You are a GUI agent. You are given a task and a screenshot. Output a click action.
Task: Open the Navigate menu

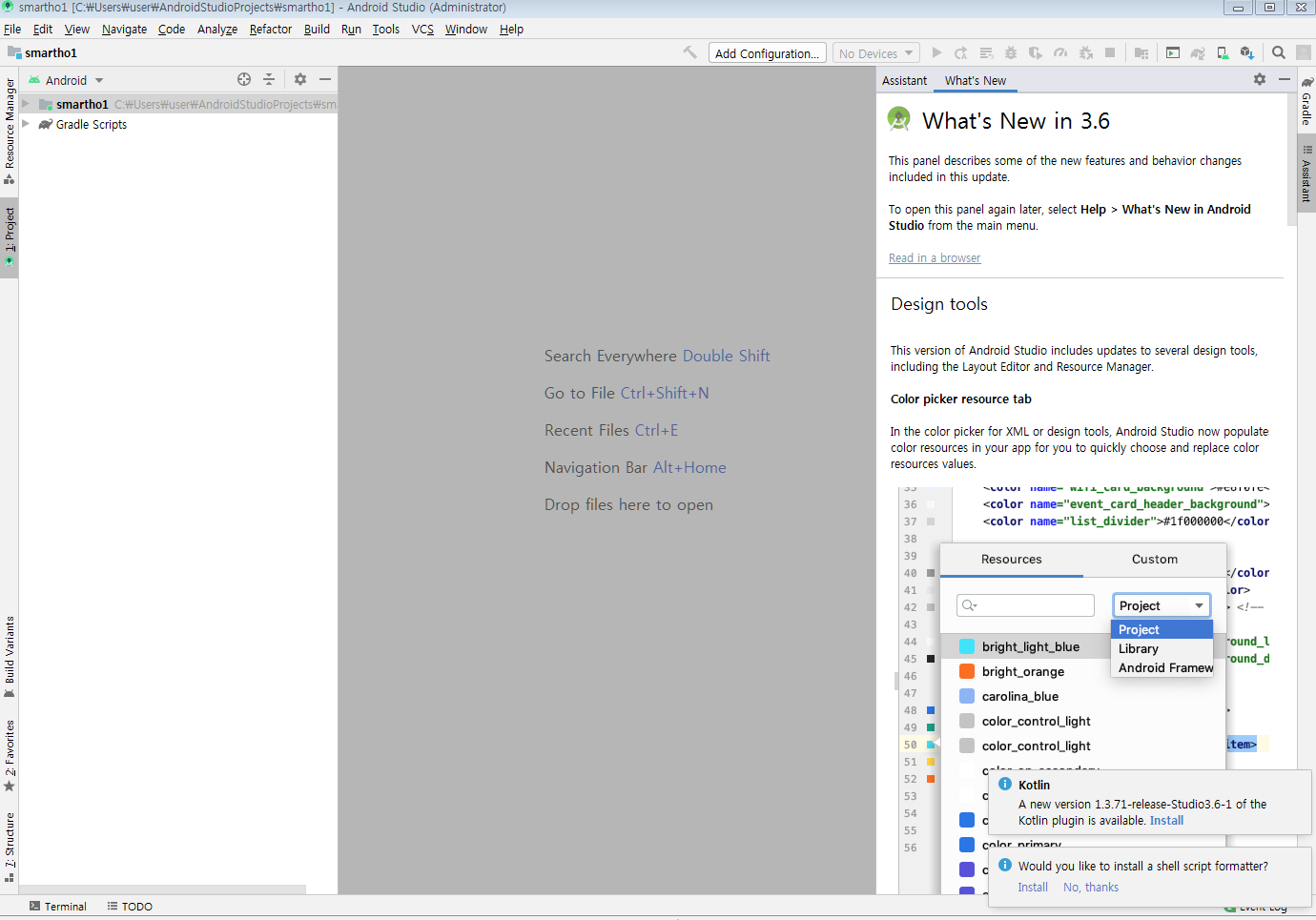coord(124,29)
